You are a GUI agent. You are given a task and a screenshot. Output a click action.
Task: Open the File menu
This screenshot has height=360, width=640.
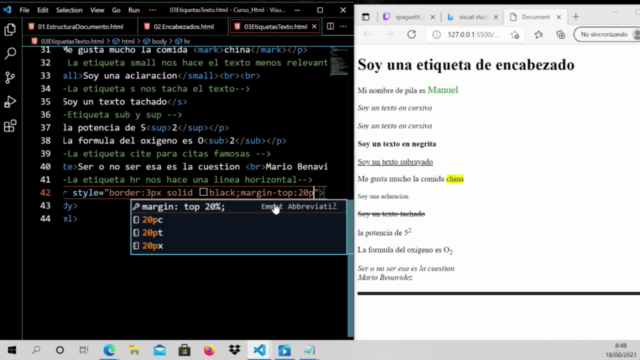24,10
